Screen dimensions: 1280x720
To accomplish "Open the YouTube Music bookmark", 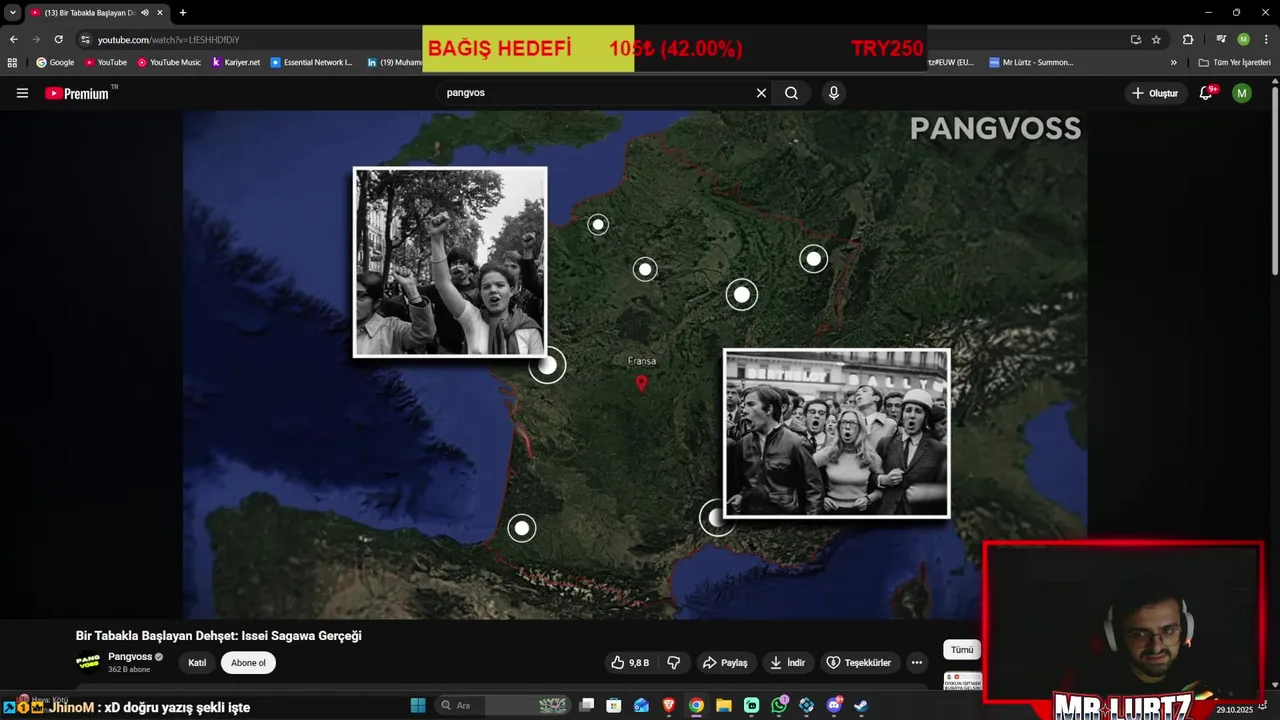I will [168, 62].
